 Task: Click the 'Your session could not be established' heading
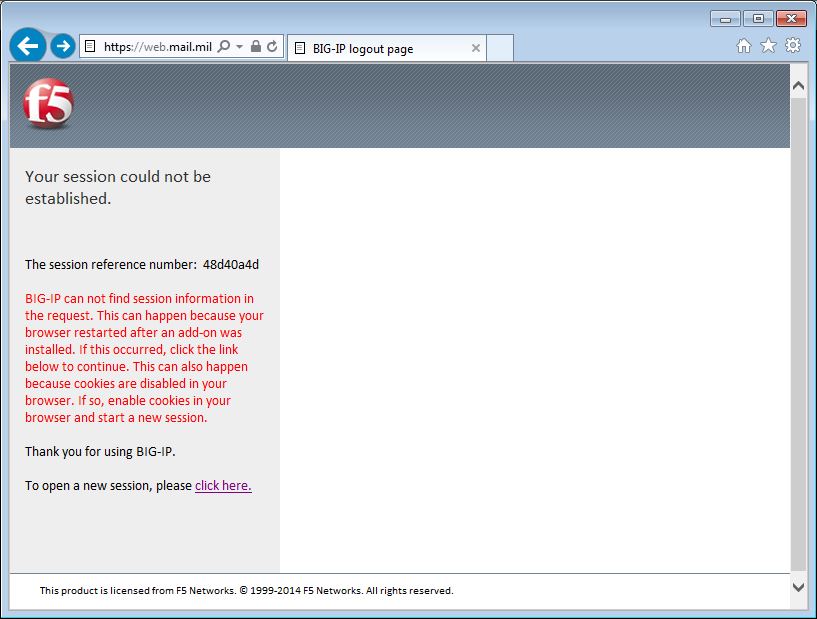(118, 188)
